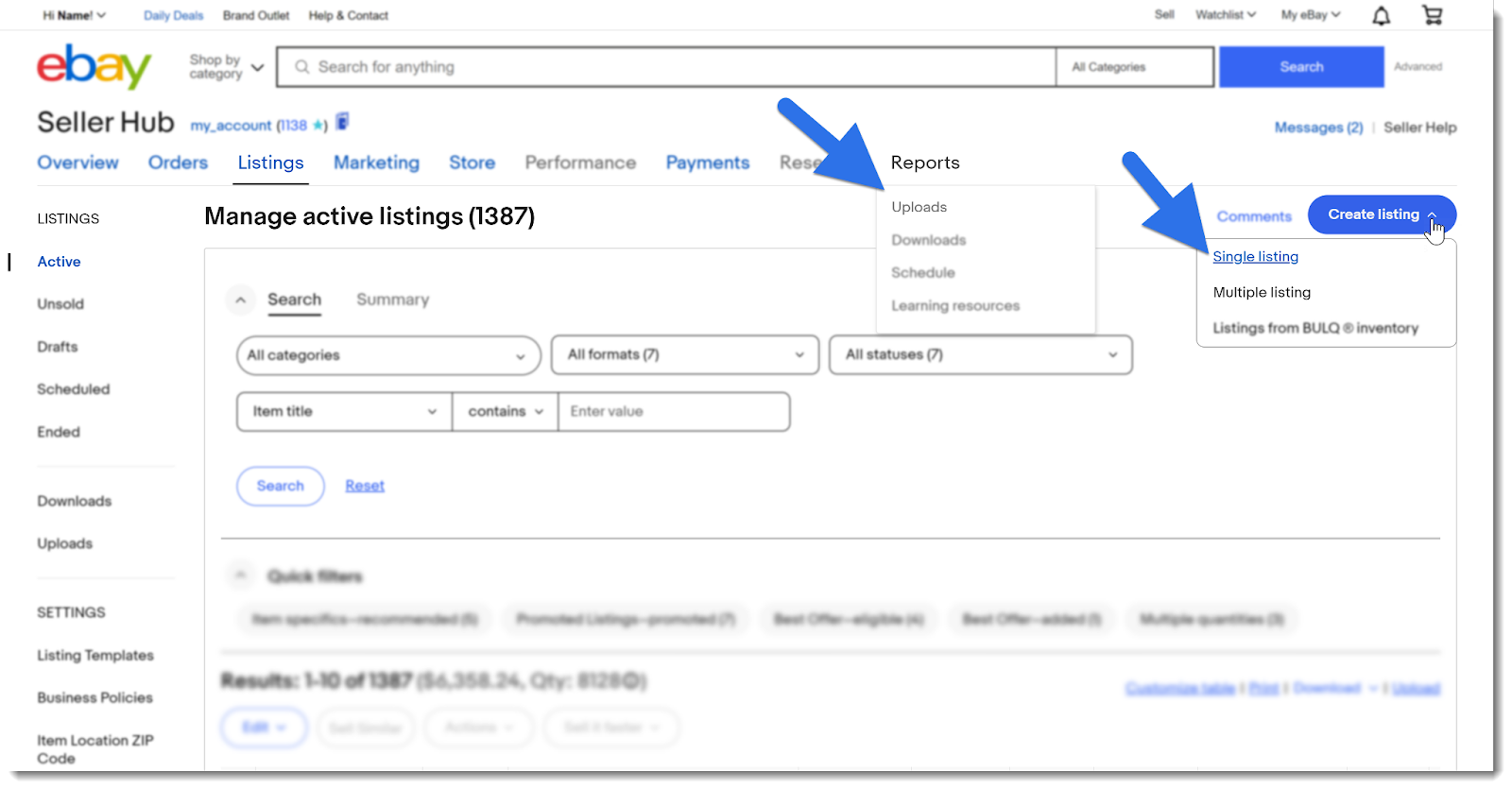Select the Listings tab
Viewport: 1512px width, 789px height.
coord(270,163)
